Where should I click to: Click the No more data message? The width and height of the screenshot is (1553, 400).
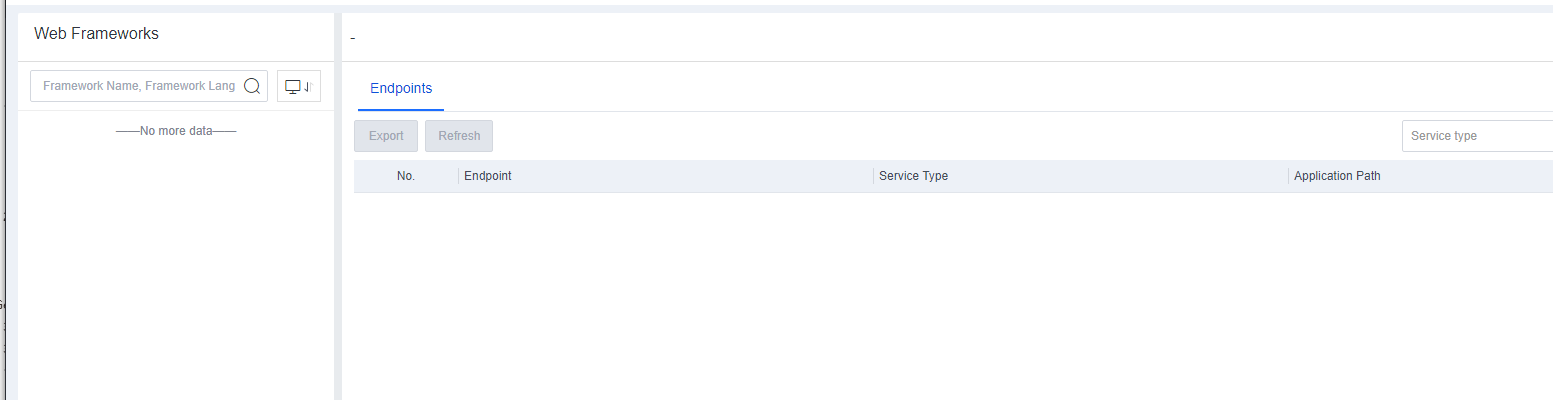click(176, 131)
